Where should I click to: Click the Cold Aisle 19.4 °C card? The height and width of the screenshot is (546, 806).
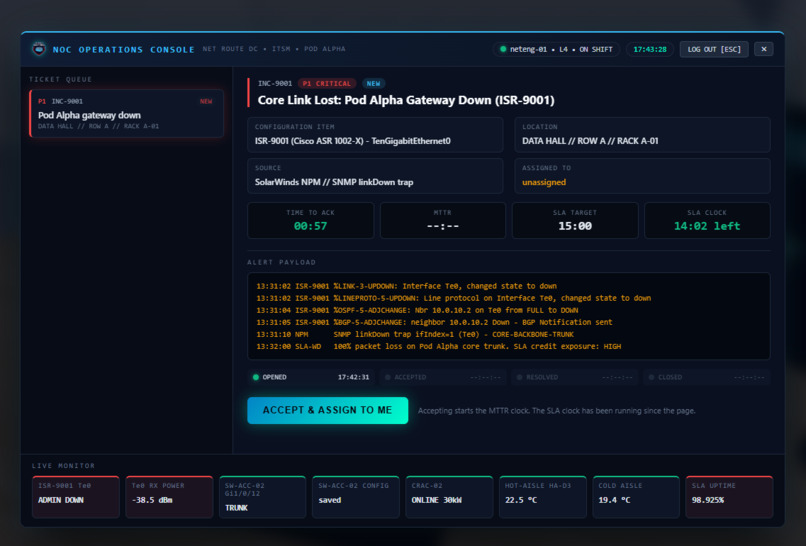(x=636, y=497)
